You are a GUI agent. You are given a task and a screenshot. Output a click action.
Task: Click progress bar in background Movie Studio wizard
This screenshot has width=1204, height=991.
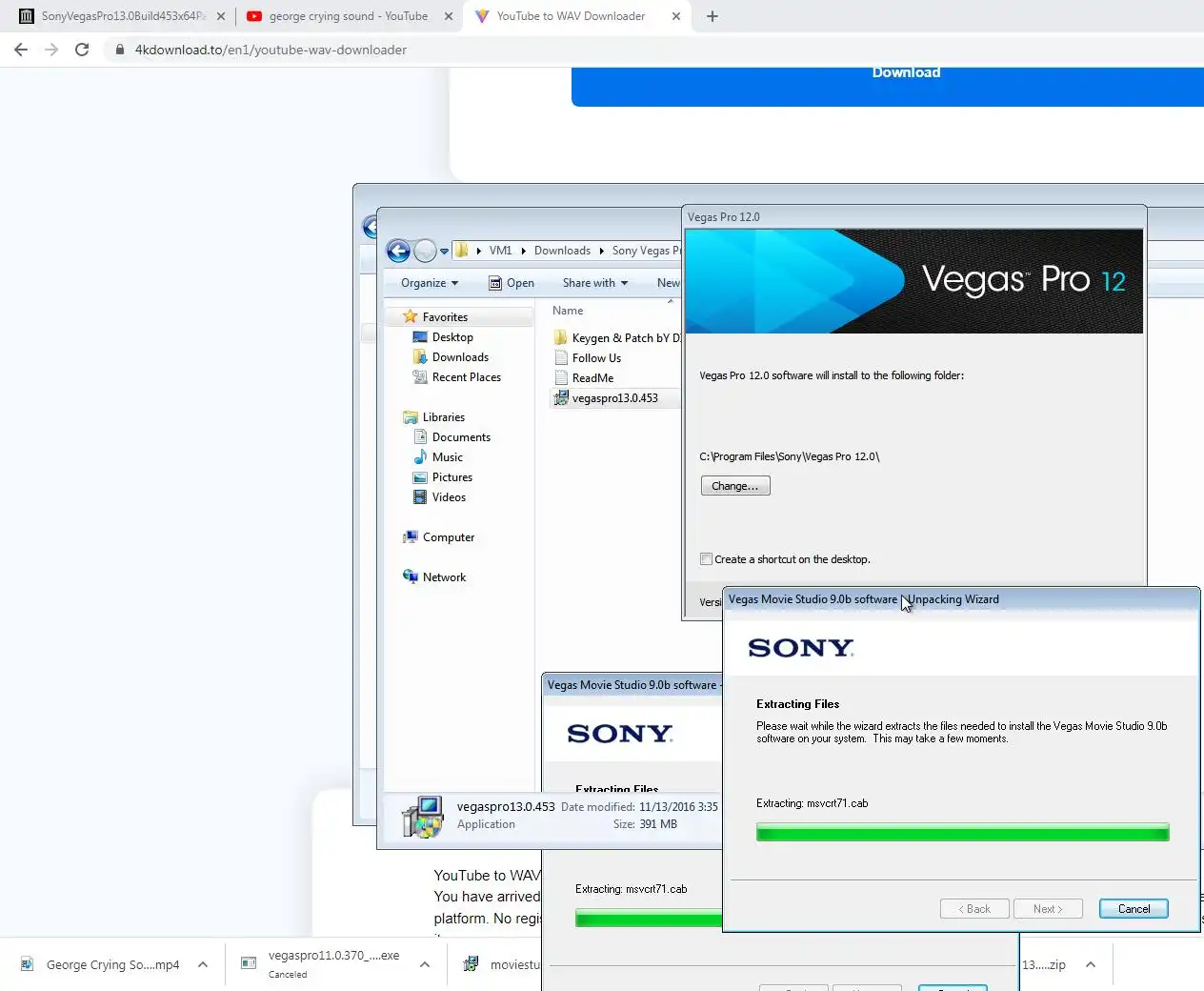coord(649,919)
